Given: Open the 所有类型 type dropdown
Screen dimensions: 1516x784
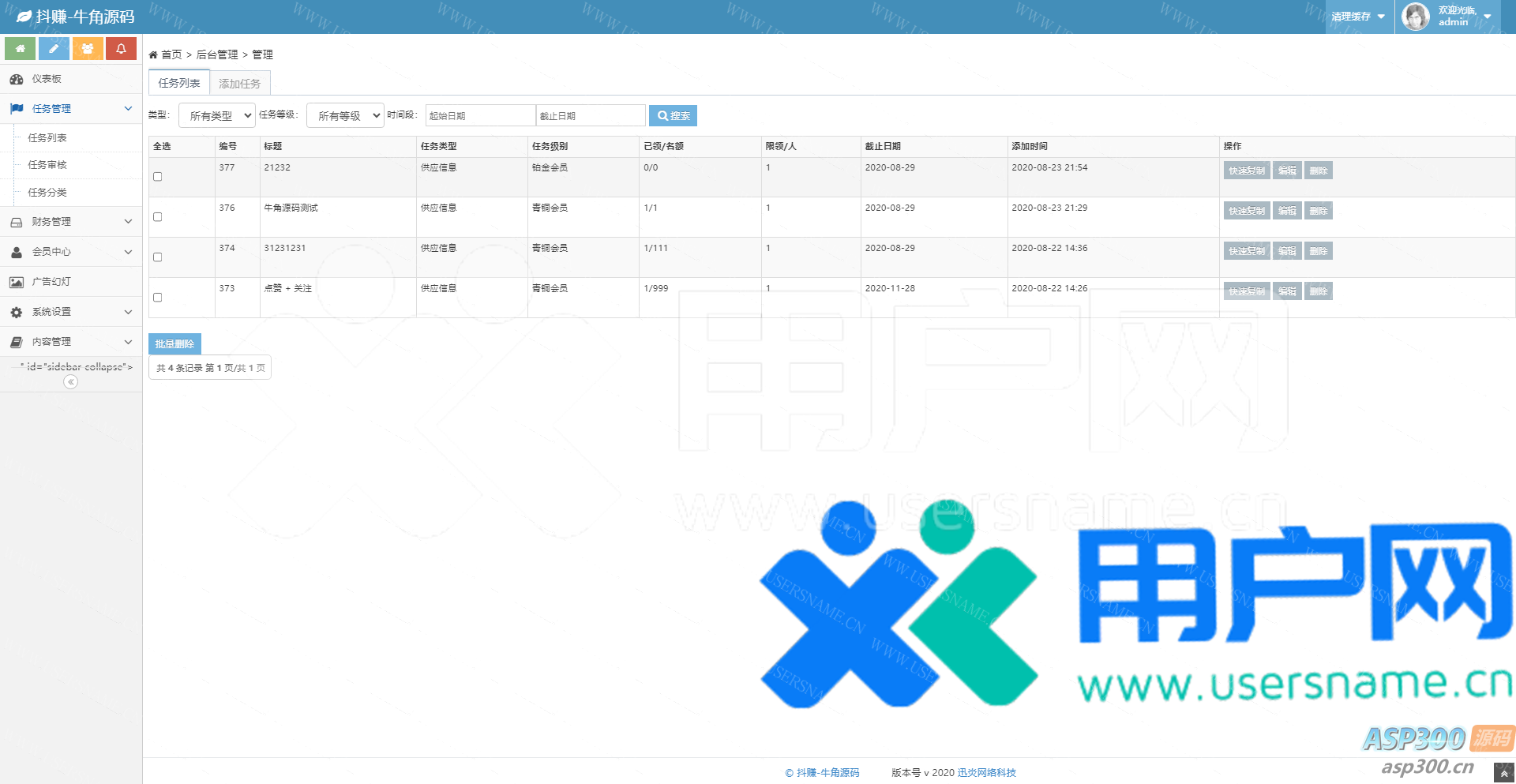Looking at the screenshot, I should point(217,115).
